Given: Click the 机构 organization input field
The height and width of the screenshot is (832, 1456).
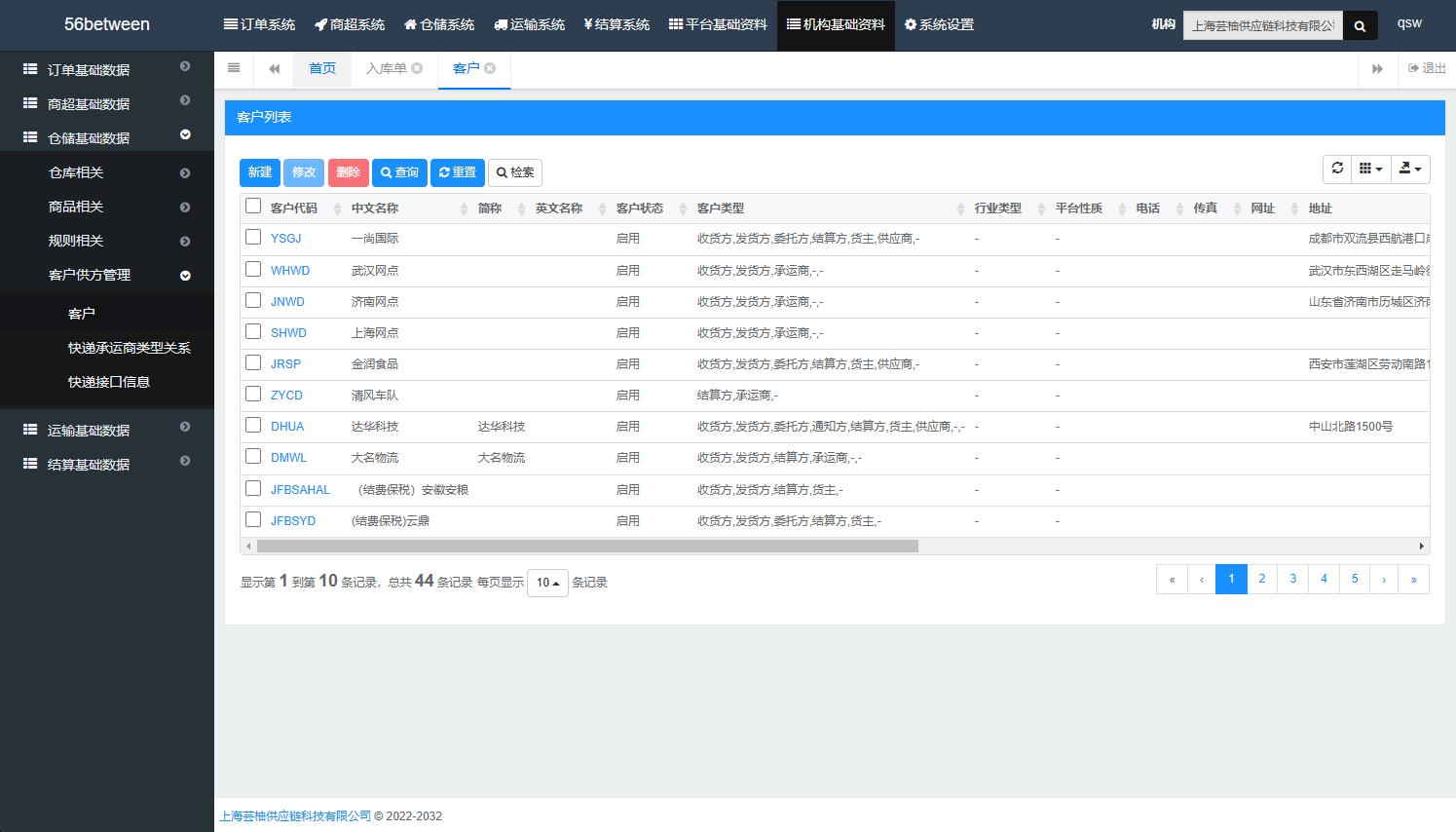Looking at the screenshot, I should tap(1263, 26).
